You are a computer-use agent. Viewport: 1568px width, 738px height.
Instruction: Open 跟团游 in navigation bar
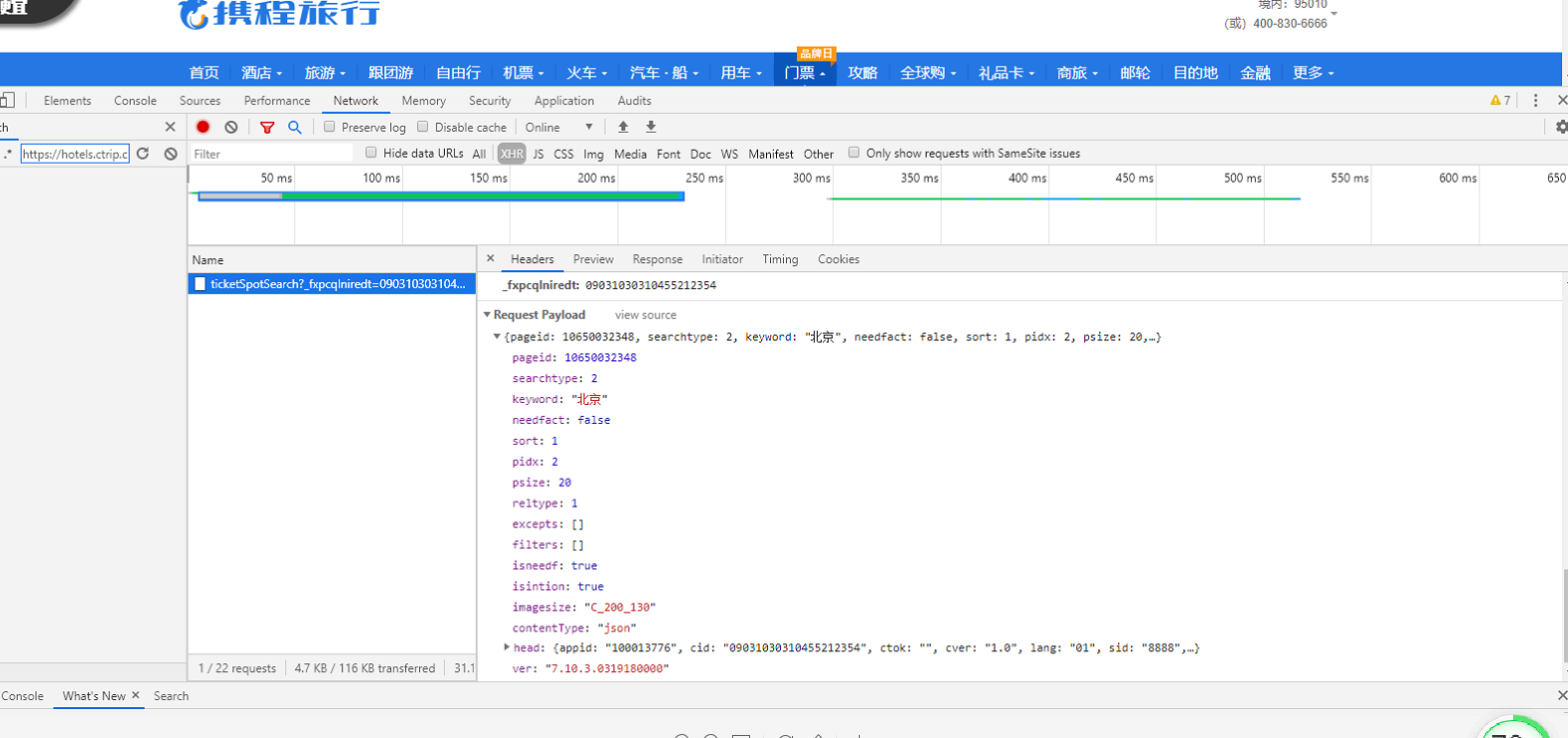coord(391,72)
